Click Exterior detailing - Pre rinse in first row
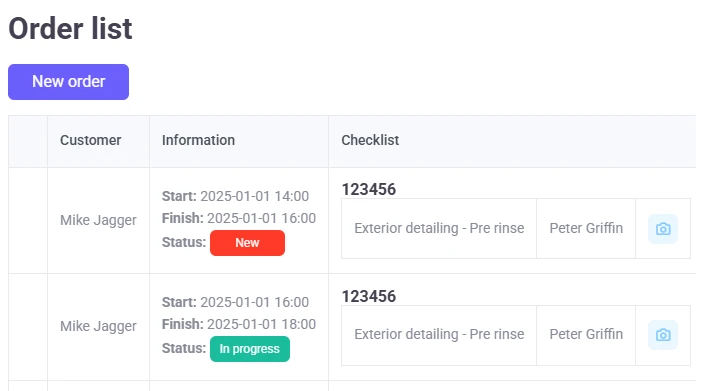The width and height of the screenshot is (706, 391). click(439, 228)
